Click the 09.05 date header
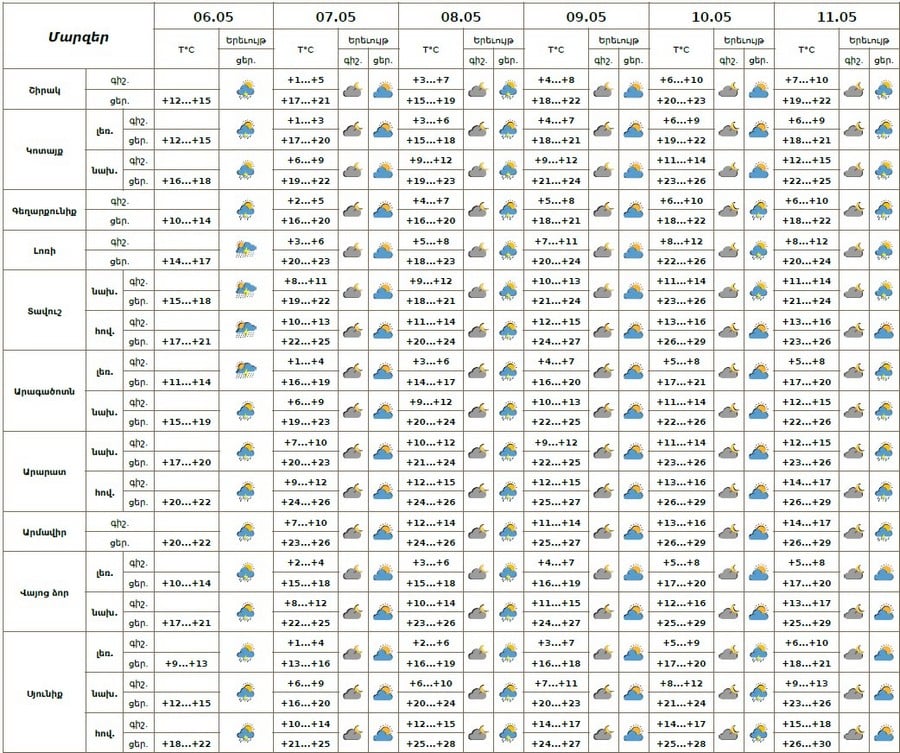The width and height of the screenshot is (900, 753). point(586,17)
